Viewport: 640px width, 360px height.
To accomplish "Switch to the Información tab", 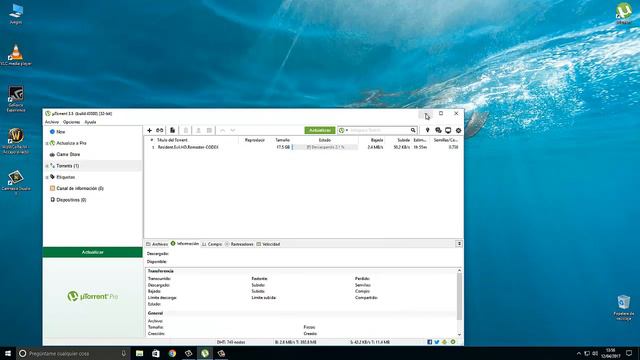I will tap(185, 244).
